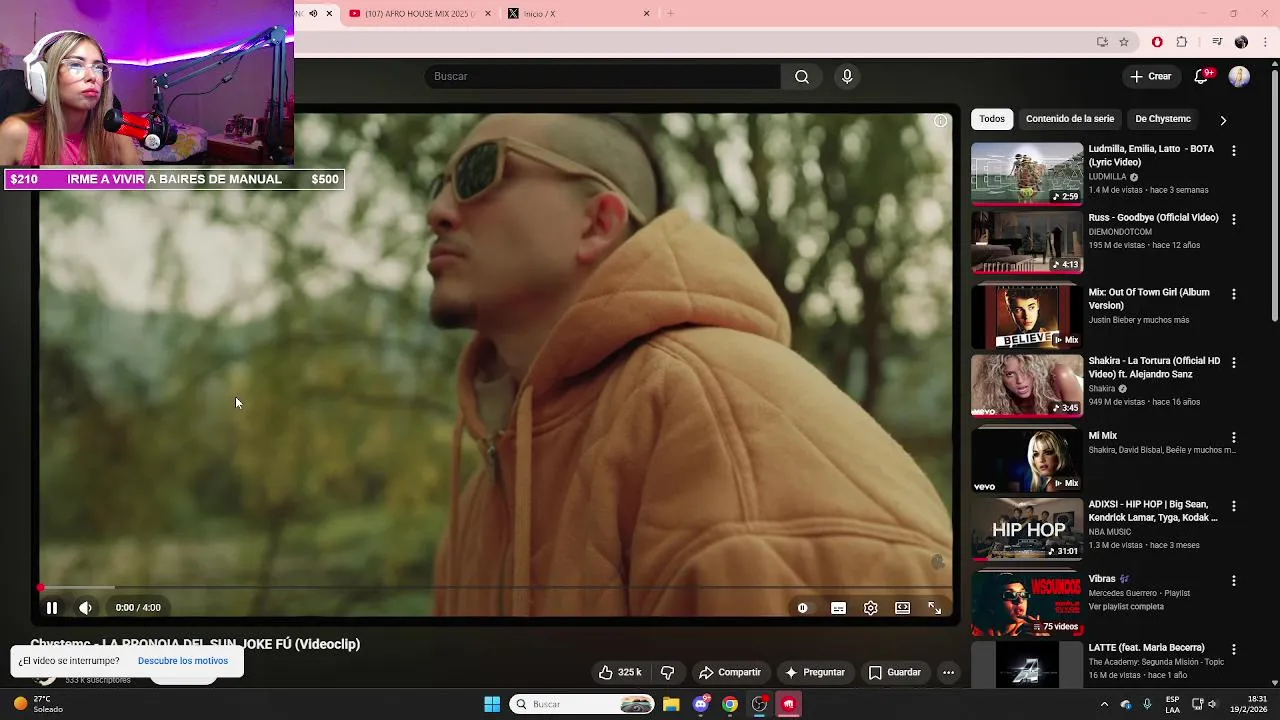Open ADIXSI HIP HOP video title
Viewport: 1280px width, 720px height.
click(1153, 511)
